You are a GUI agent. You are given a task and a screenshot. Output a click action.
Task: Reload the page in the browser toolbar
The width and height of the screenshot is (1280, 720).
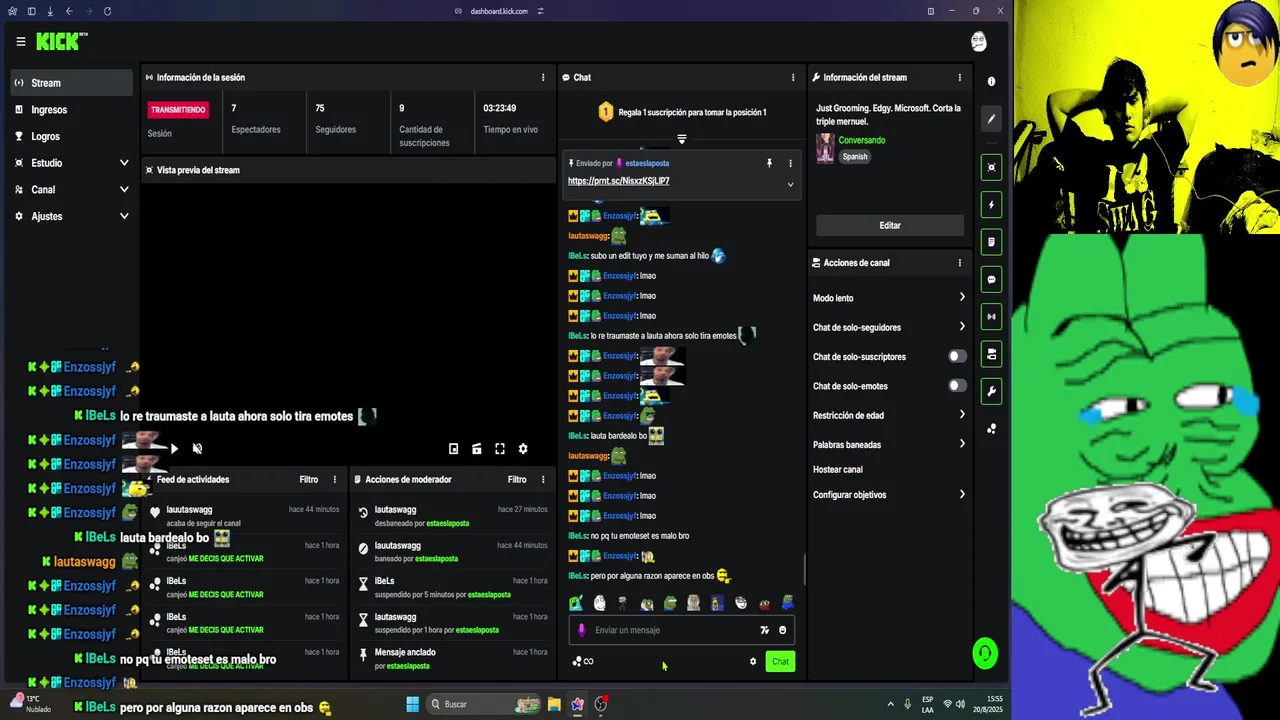[x=107, y=11]
